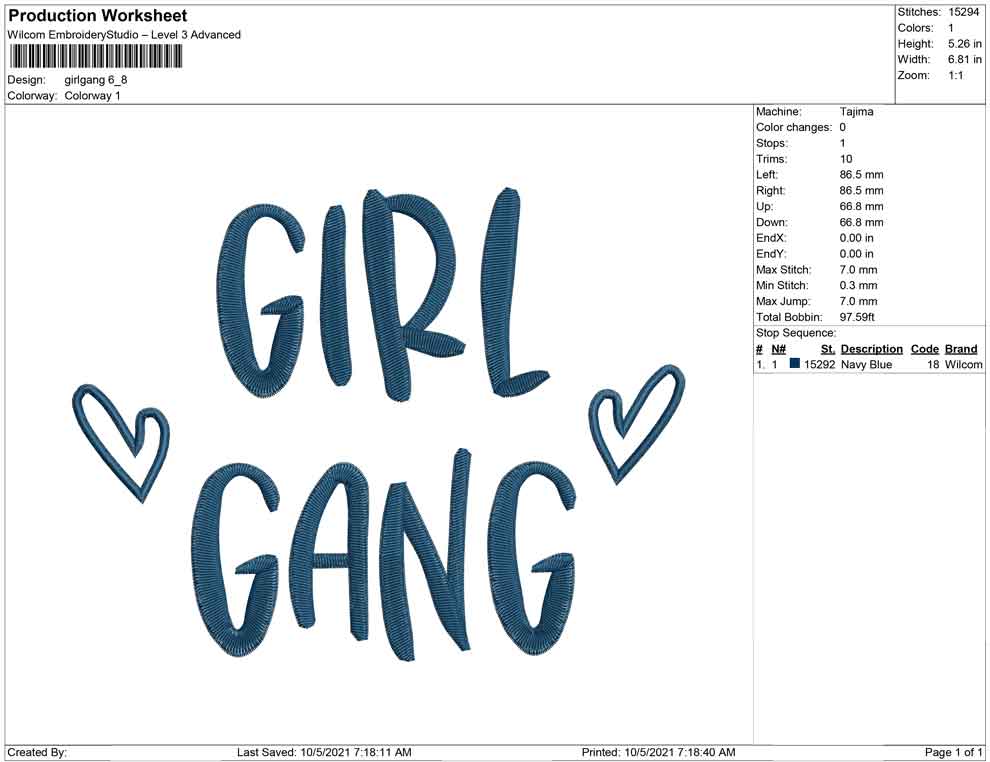Click the Description column header
Screen dimensions: 990x762
[x=871, y=349]
